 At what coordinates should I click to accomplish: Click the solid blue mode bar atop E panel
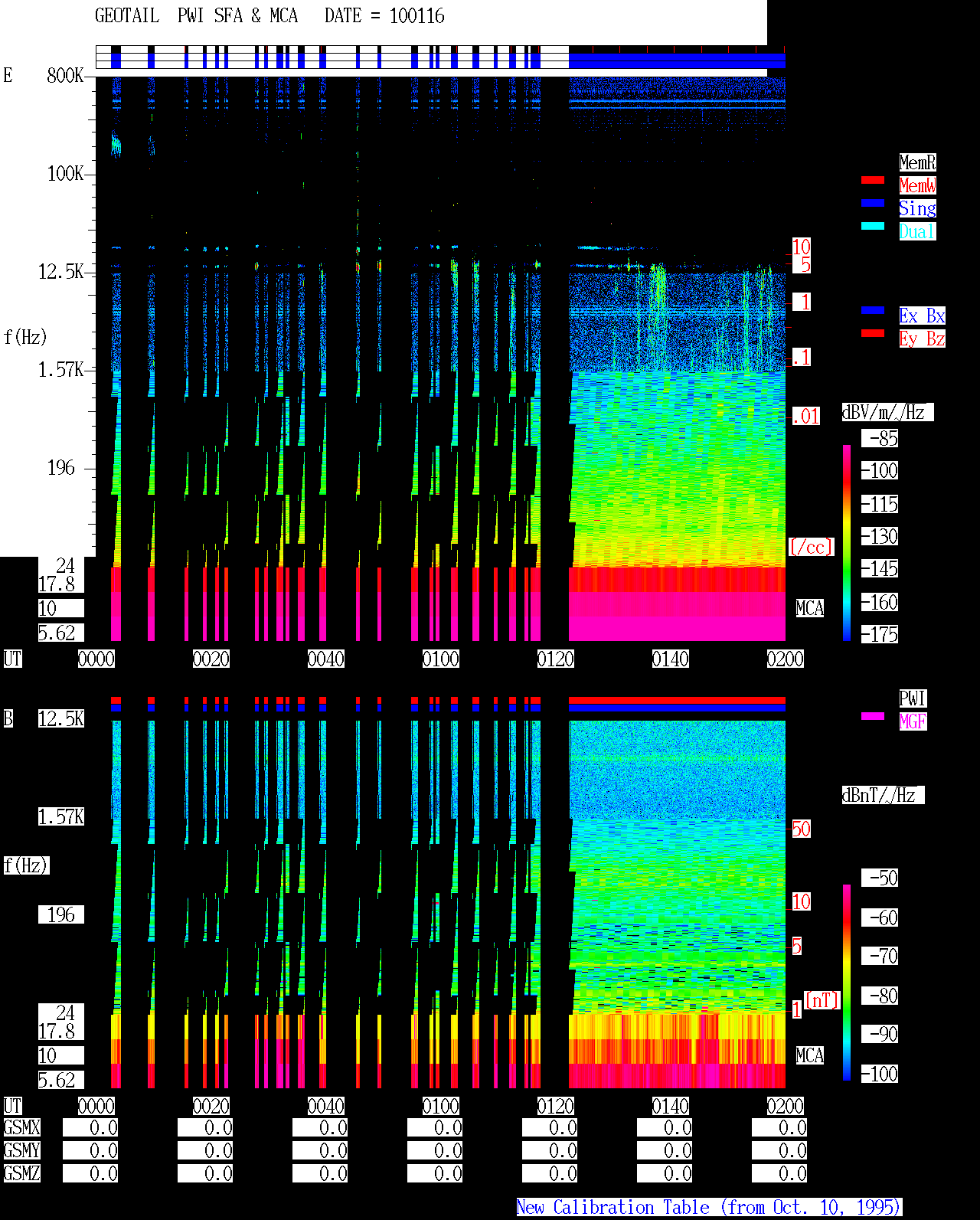(677, 61)
